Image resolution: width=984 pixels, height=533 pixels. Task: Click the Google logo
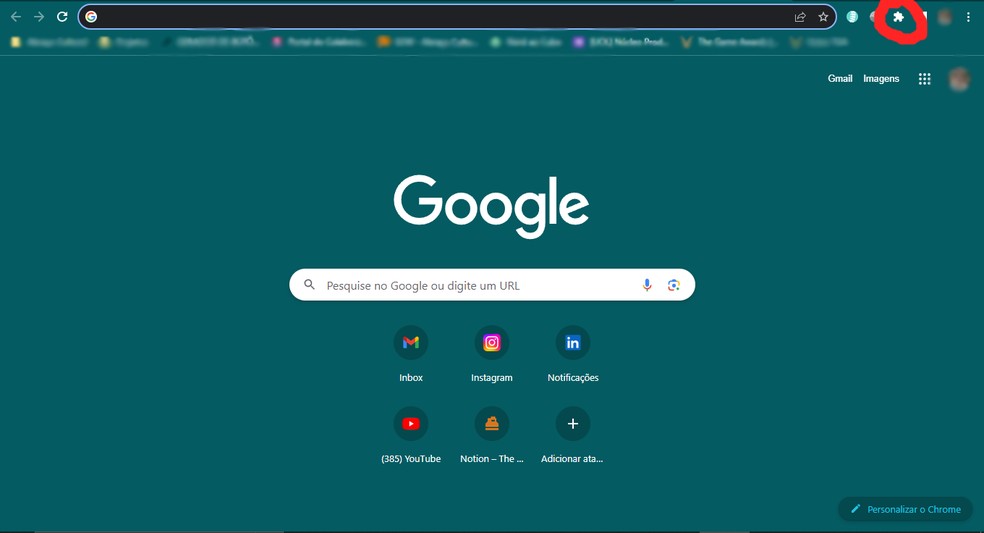click(491, 206)
